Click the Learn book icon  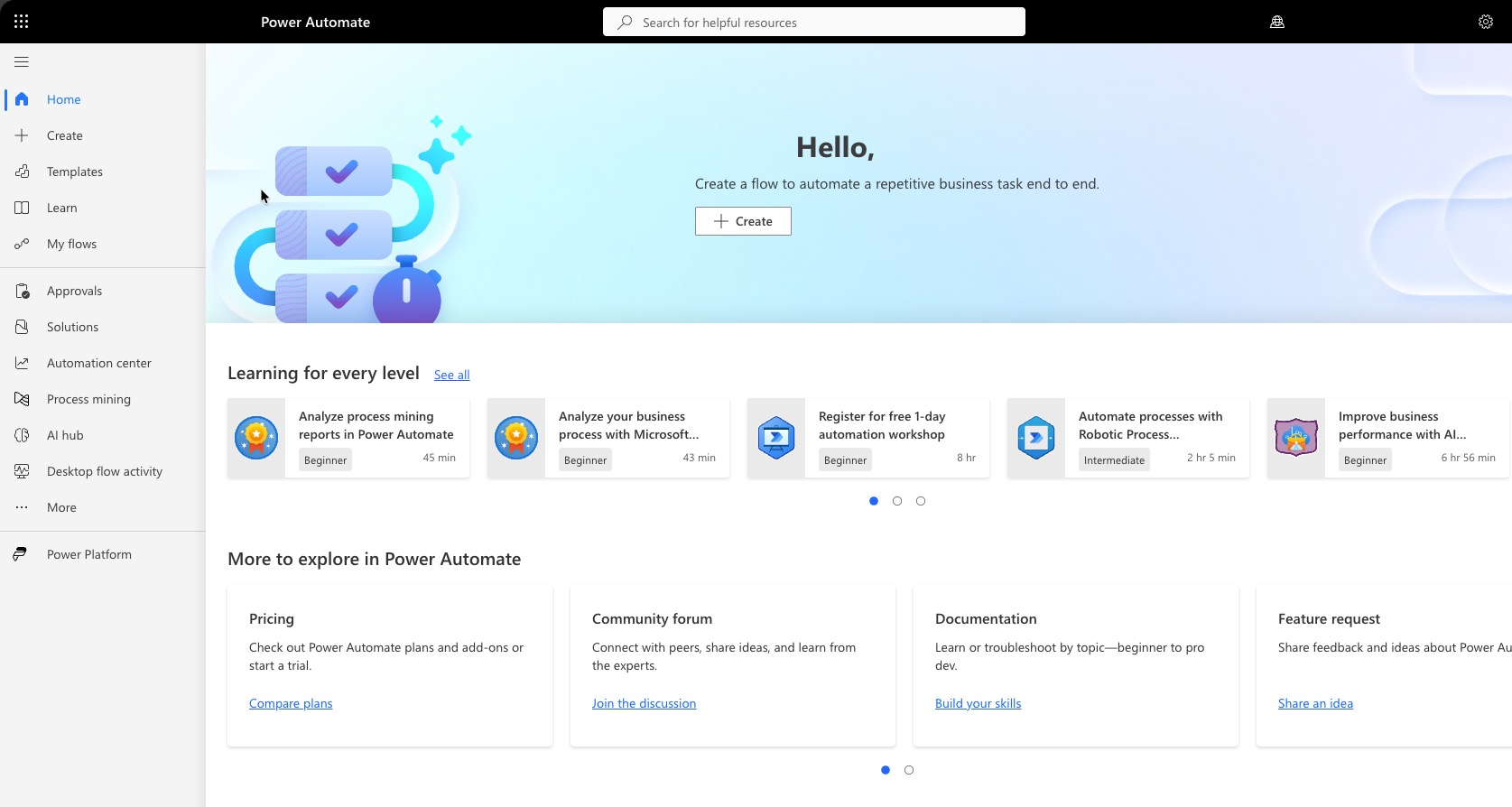tap(22, 208)
